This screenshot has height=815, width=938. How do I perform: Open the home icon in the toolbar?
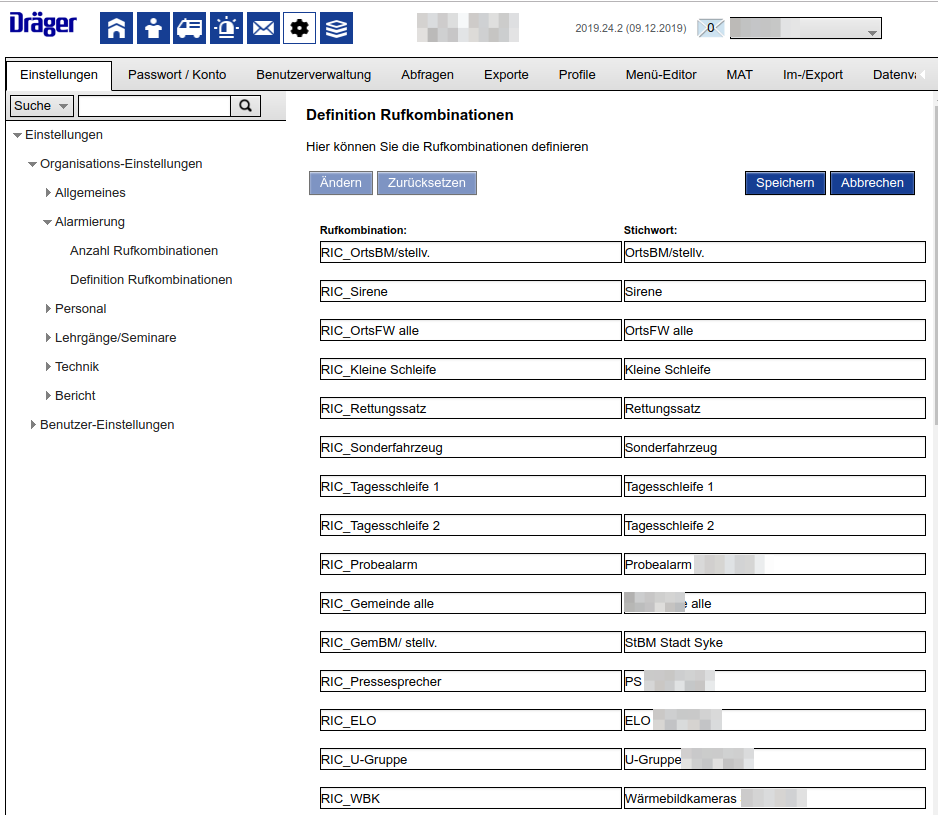click(116, 28)
